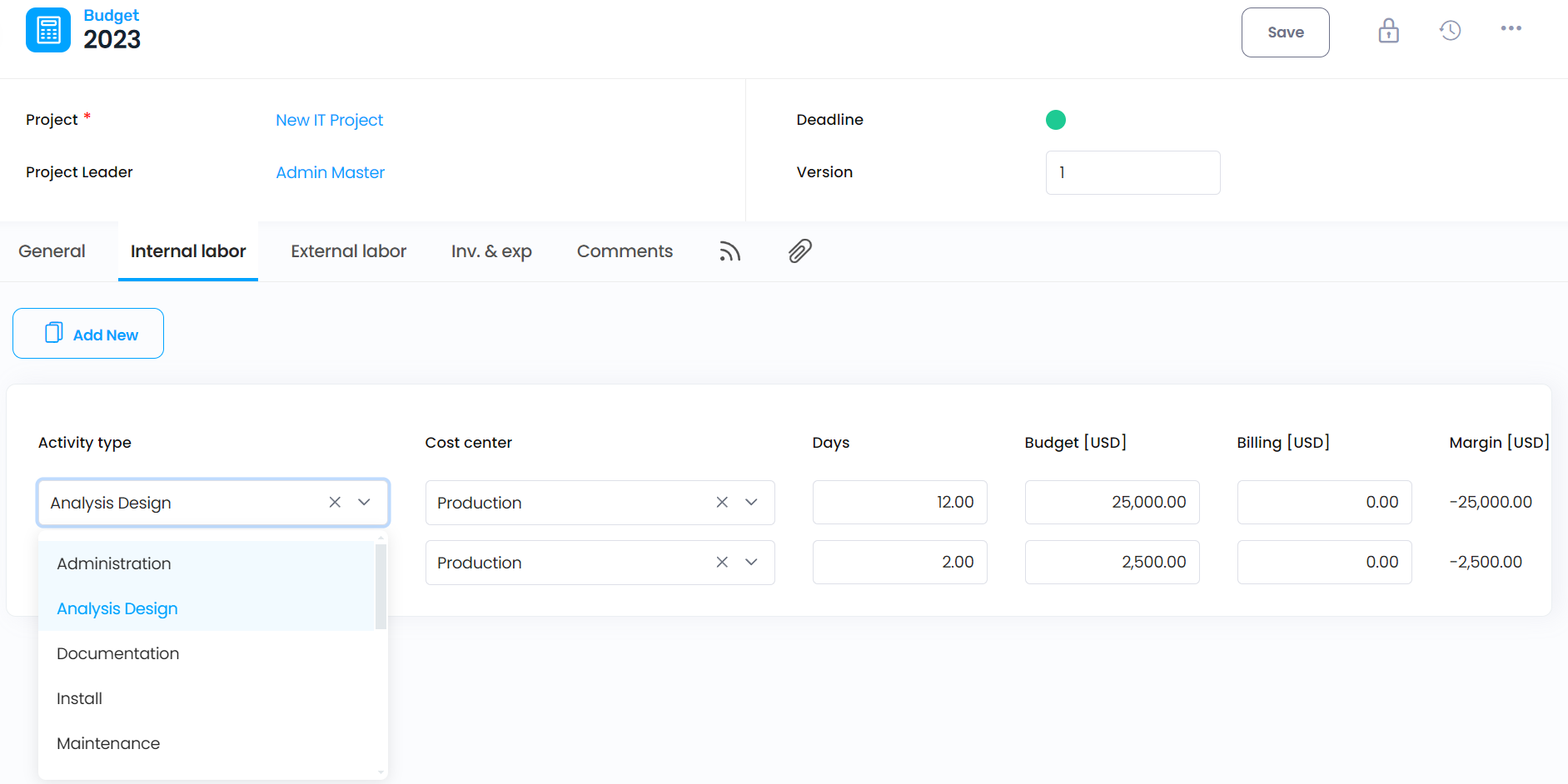
Task: Click the Budget calculator app icon
Action: [x=48, y=30]
